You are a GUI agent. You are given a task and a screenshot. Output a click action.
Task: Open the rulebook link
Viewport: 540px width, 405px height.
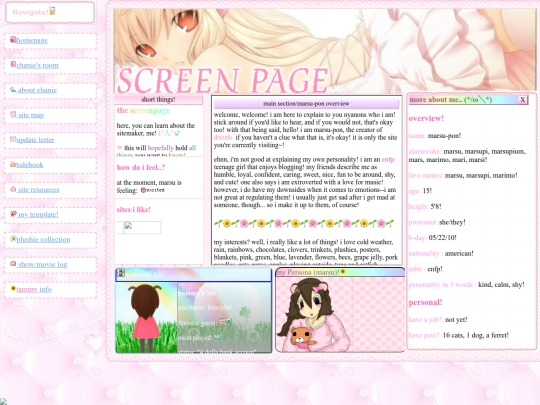[x=30, y=165]
